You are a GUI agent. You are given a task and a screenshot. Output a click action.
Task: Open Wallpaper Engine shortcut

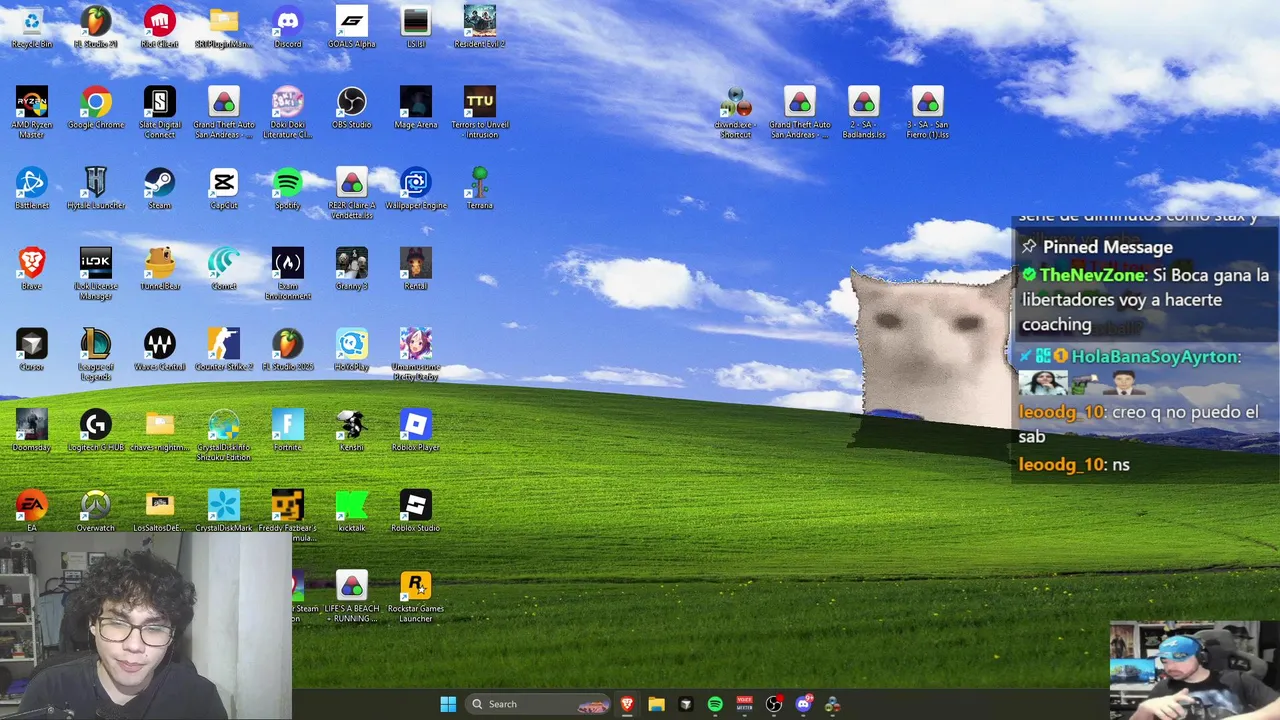415,188
